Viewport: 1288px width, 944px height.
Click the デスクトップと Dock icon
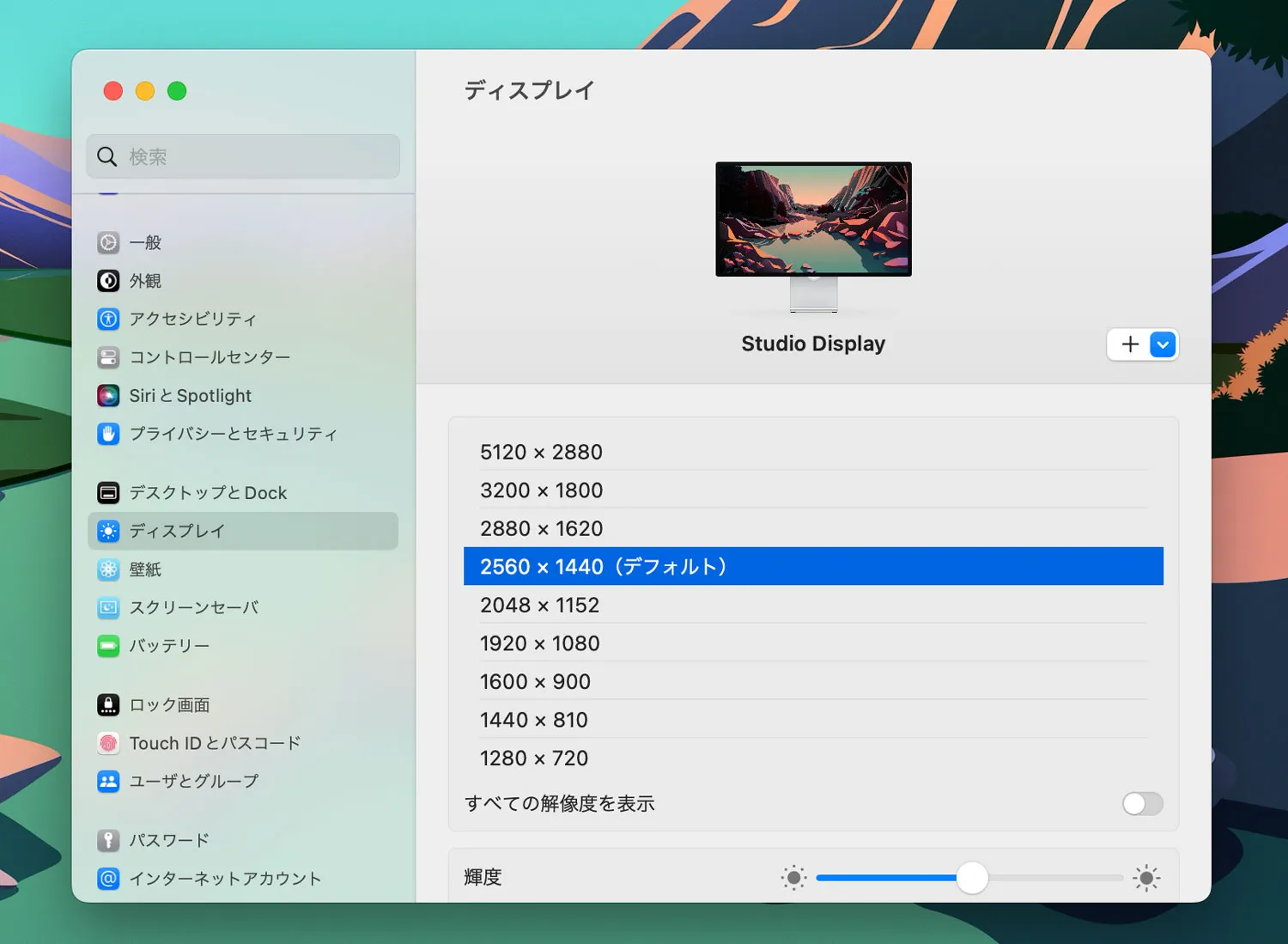(x=108, y=492)
